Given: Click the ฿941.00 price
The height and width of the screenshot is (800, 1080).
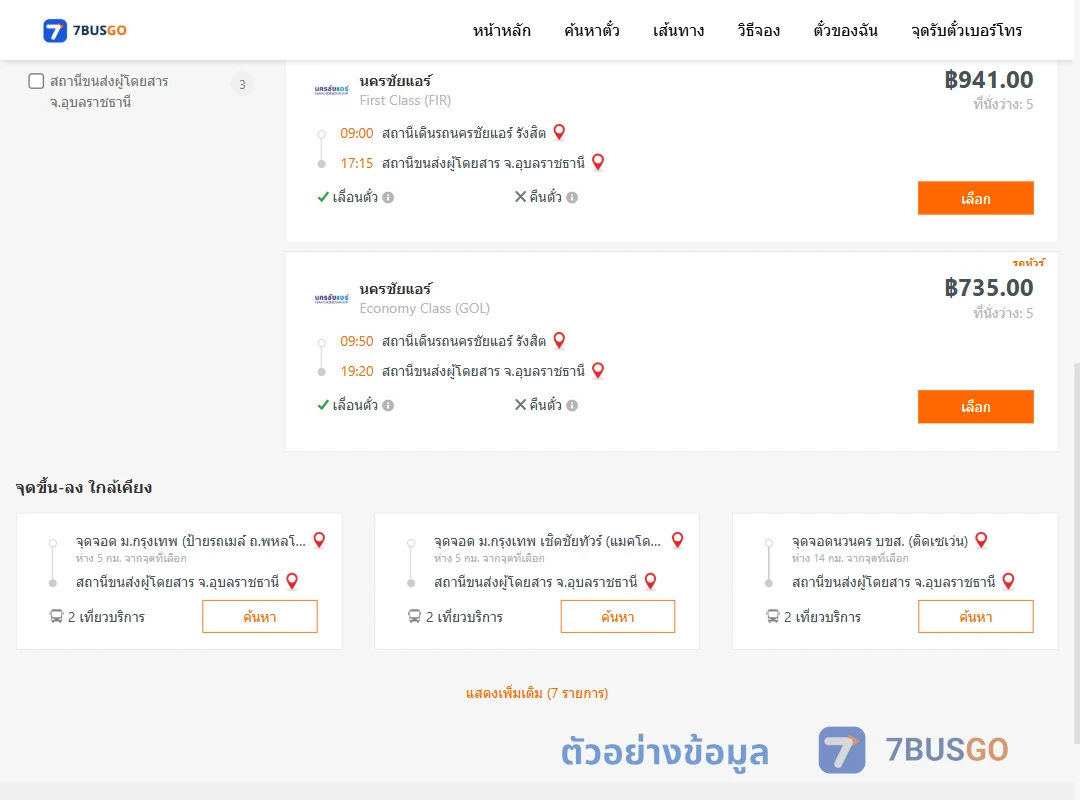Looking at the screenshot, I should point(988,80).
